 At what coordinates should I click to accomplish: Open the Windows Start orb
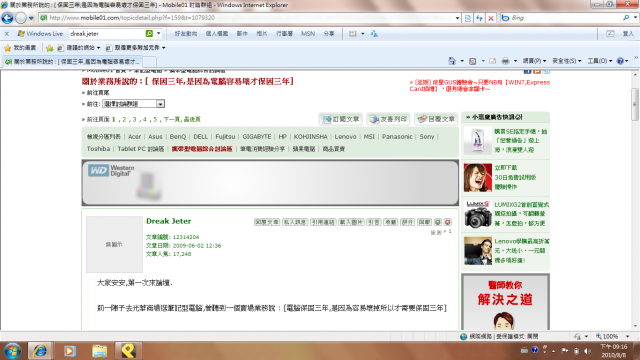click(x=12, y=351)
